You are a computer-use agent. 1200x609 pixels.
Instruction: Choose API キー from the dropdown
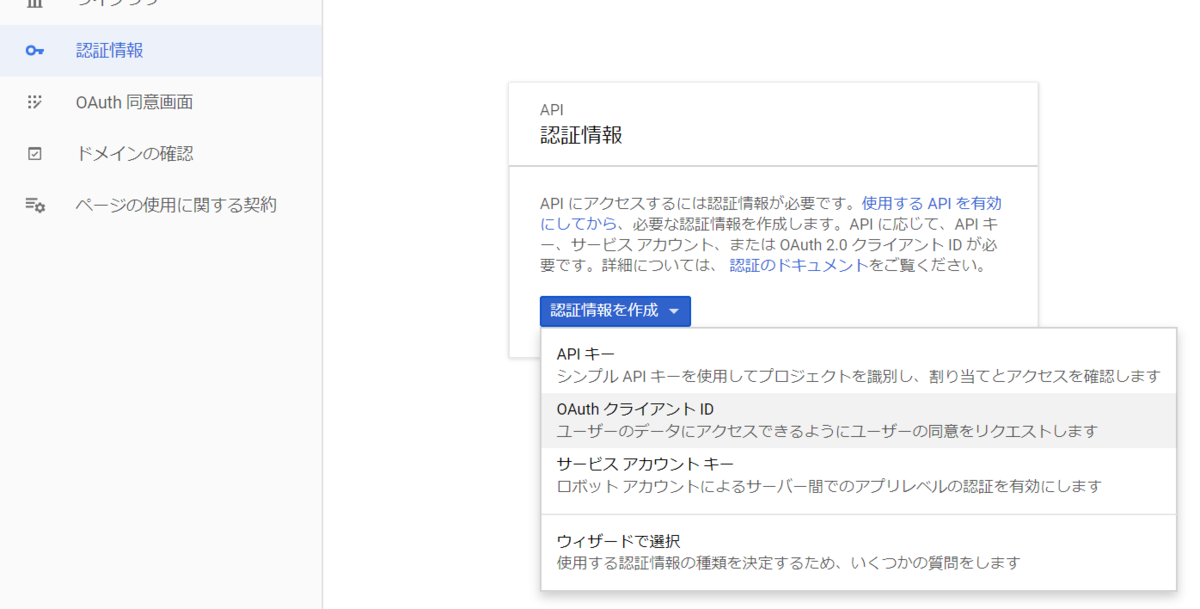click(858, 365)
